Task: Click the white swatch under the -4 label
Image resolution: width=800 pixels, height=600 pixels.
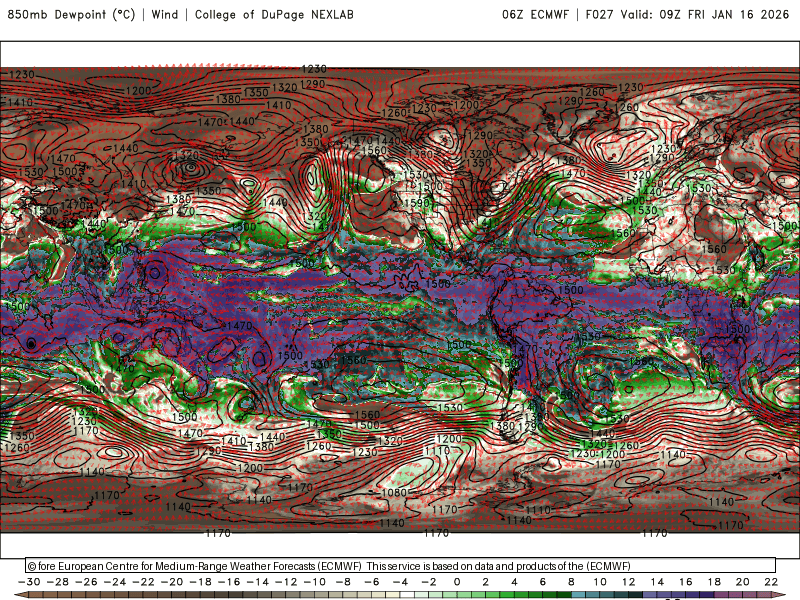Action: click(408, 596)
